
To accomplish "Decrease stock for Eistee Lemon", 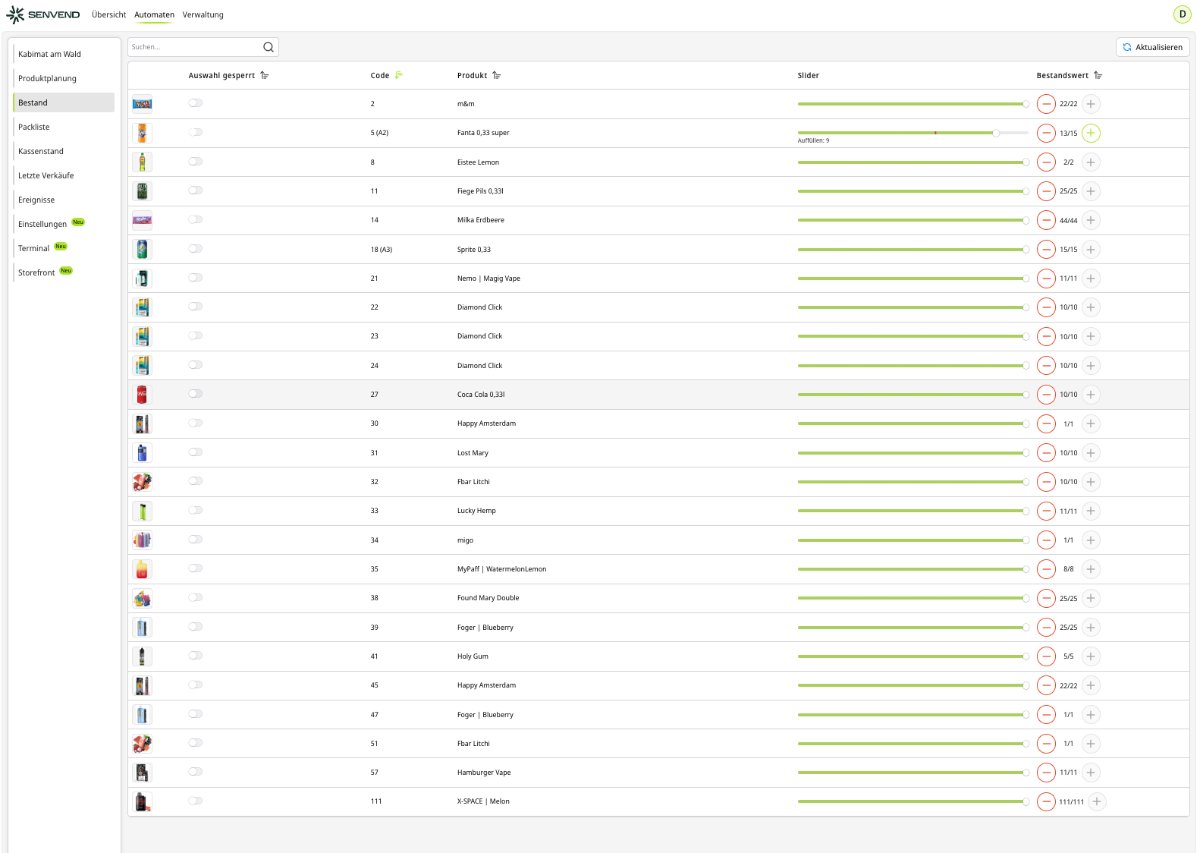I will coord(1046,161).
